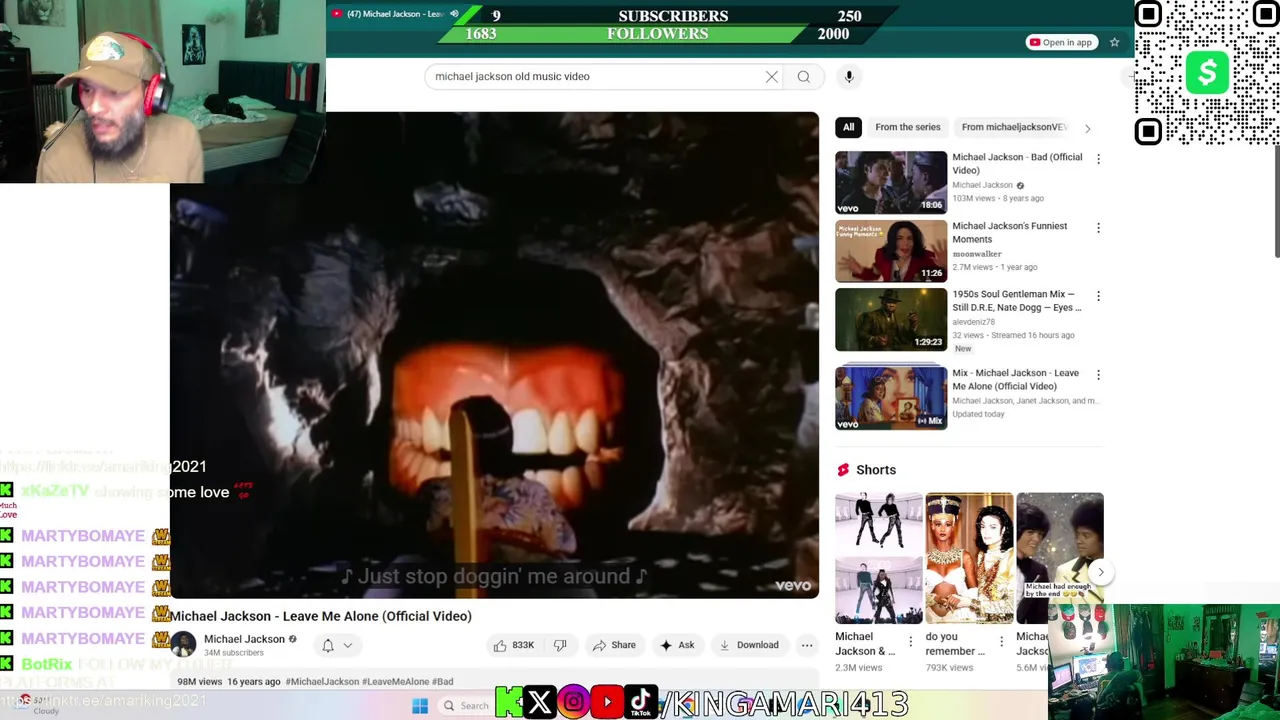
Task: Click the Michael Jackson channel avatar
Action: click(183, 645)
